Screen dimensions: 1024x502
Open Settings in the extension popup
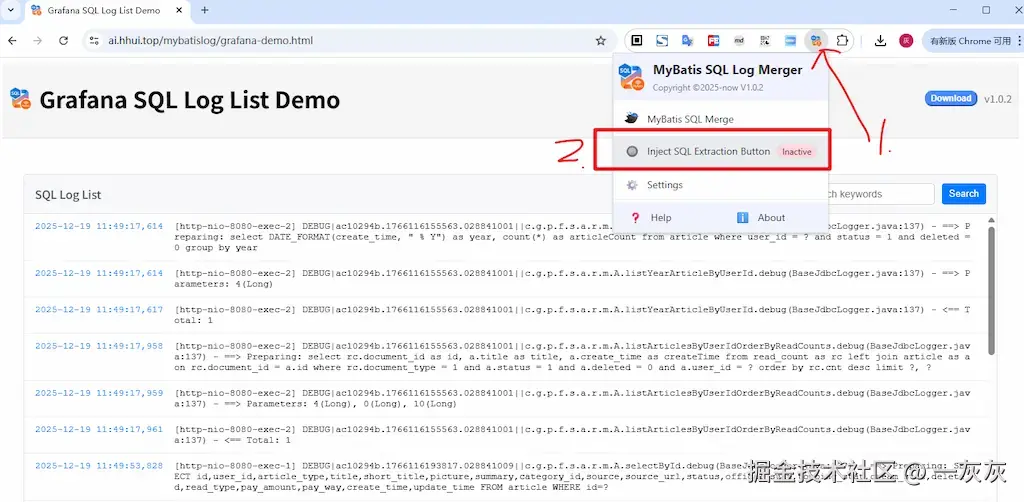pos(721,185)
